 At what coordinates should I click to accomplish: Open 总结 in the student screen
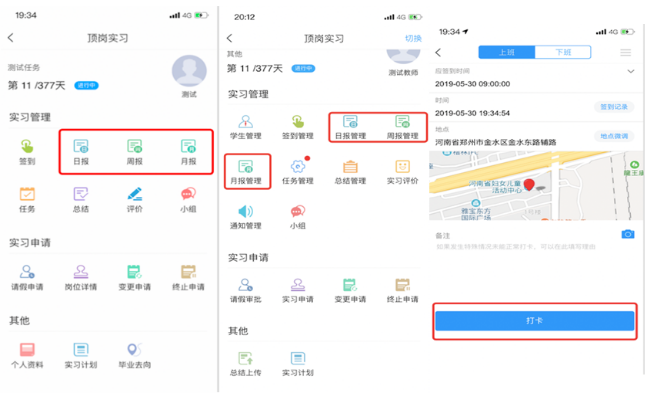point(81,200)
